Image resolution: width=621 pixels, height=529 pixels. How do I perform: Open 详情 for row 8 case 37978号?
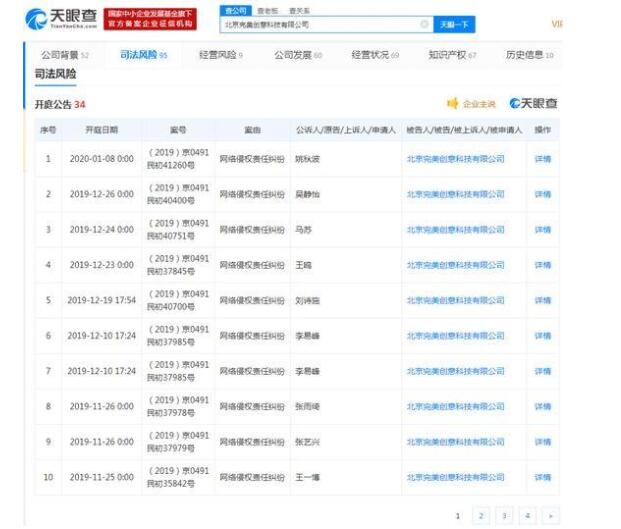pos(543,407)
